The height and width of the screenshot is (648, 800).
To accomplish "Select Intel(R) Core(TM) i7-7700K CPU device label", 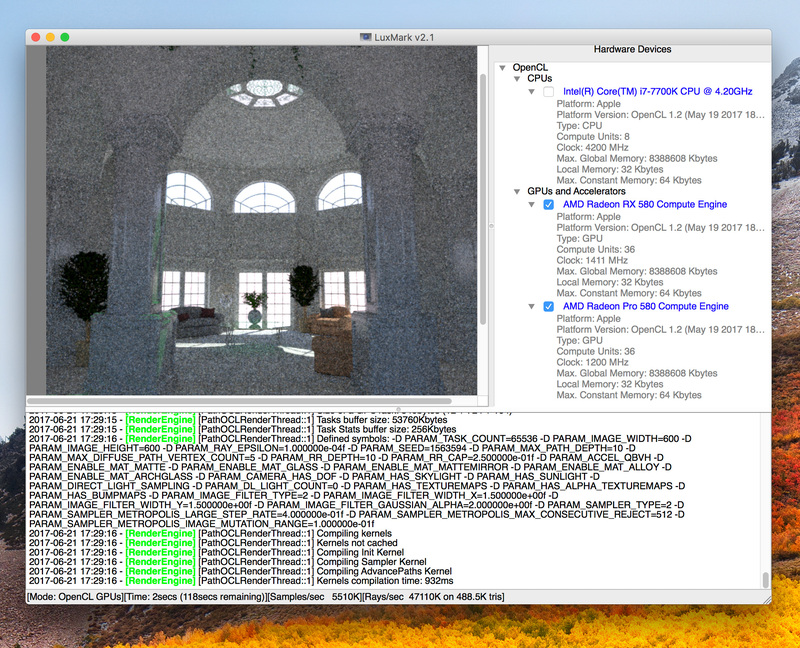I will click(x=658, y=91).
